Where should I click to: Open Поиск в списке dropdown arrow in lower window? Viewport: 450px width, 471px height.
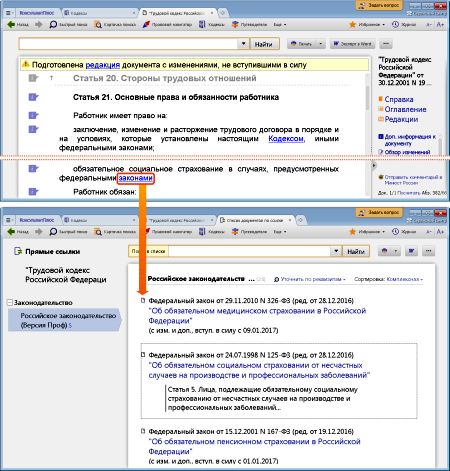[x=336, y=251]
